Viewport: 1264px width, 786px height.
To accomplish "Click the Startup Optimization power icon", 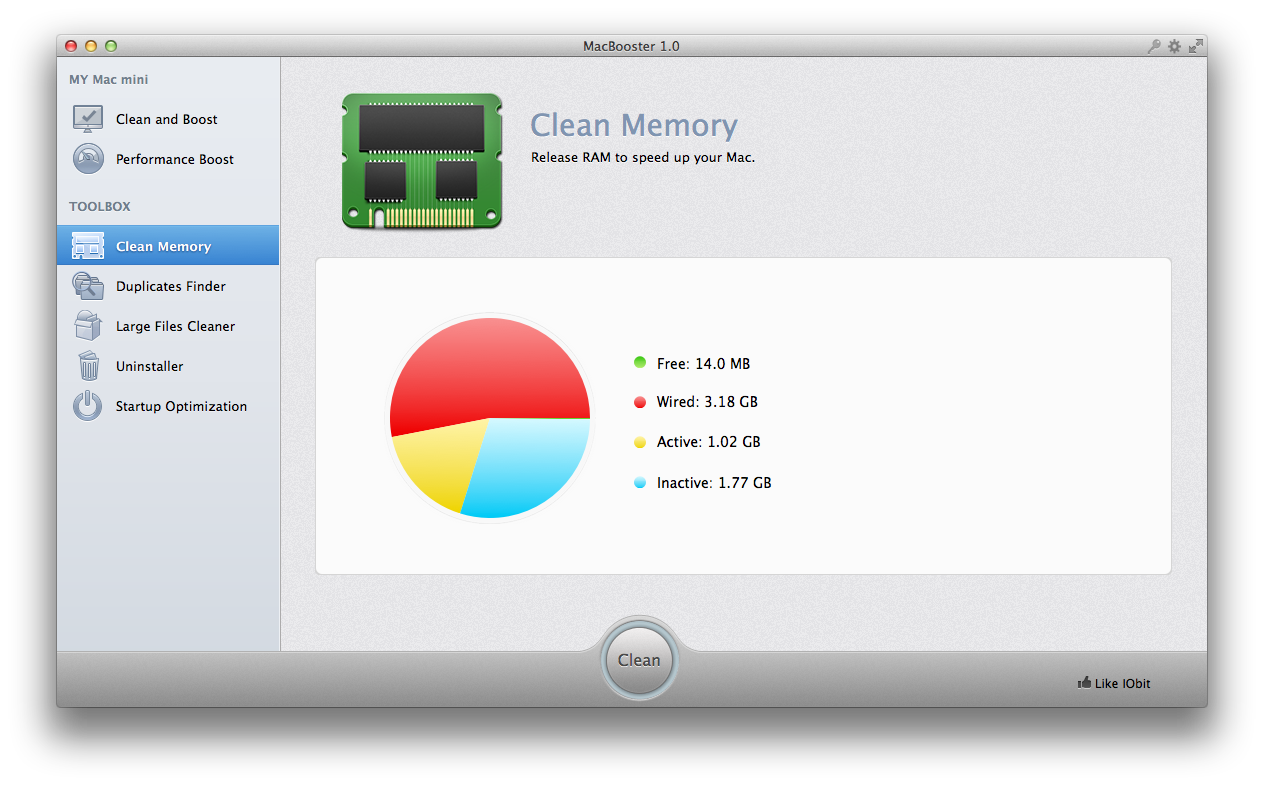I will 88,406.
